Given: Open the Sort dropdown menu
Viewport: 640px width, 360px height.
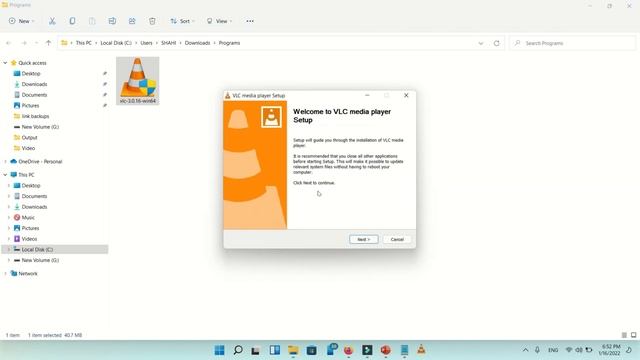Looking at the screenshot, I should pyautogui.click(x=182, y=21).
